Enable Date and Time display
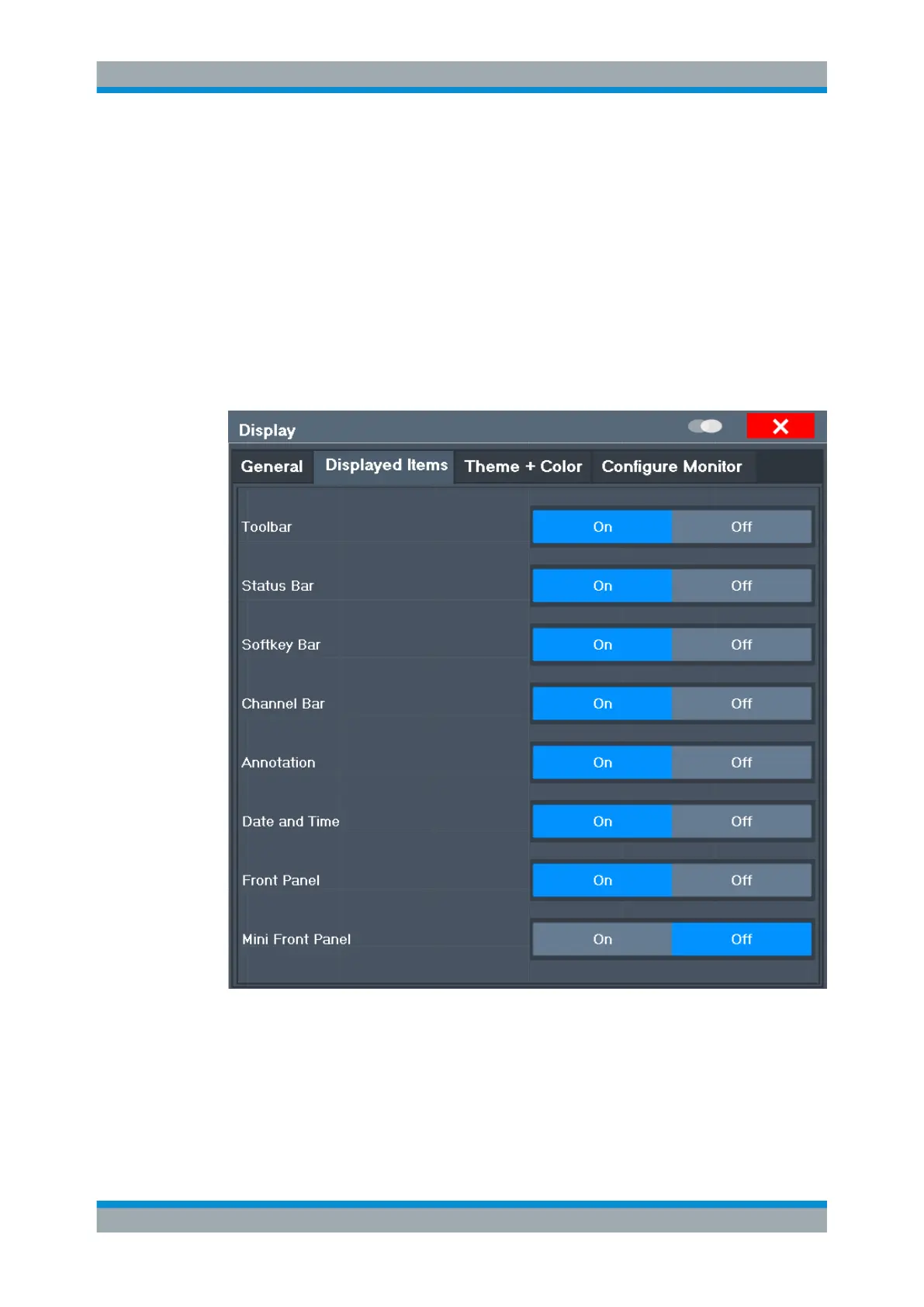 [602, 822]
